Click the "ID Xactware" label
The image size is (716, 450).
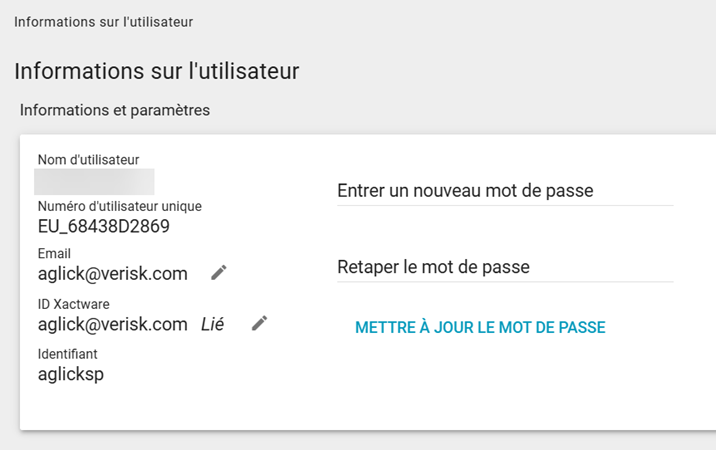73,304
